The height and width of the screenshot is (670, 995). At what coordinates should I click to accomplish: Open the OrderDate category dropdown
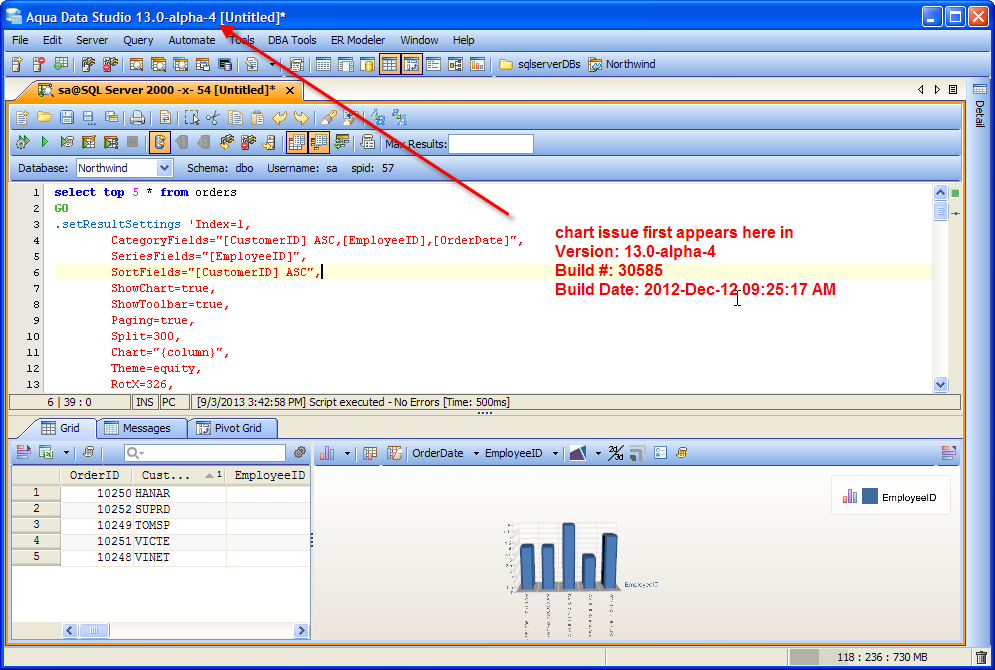(445, 453)
